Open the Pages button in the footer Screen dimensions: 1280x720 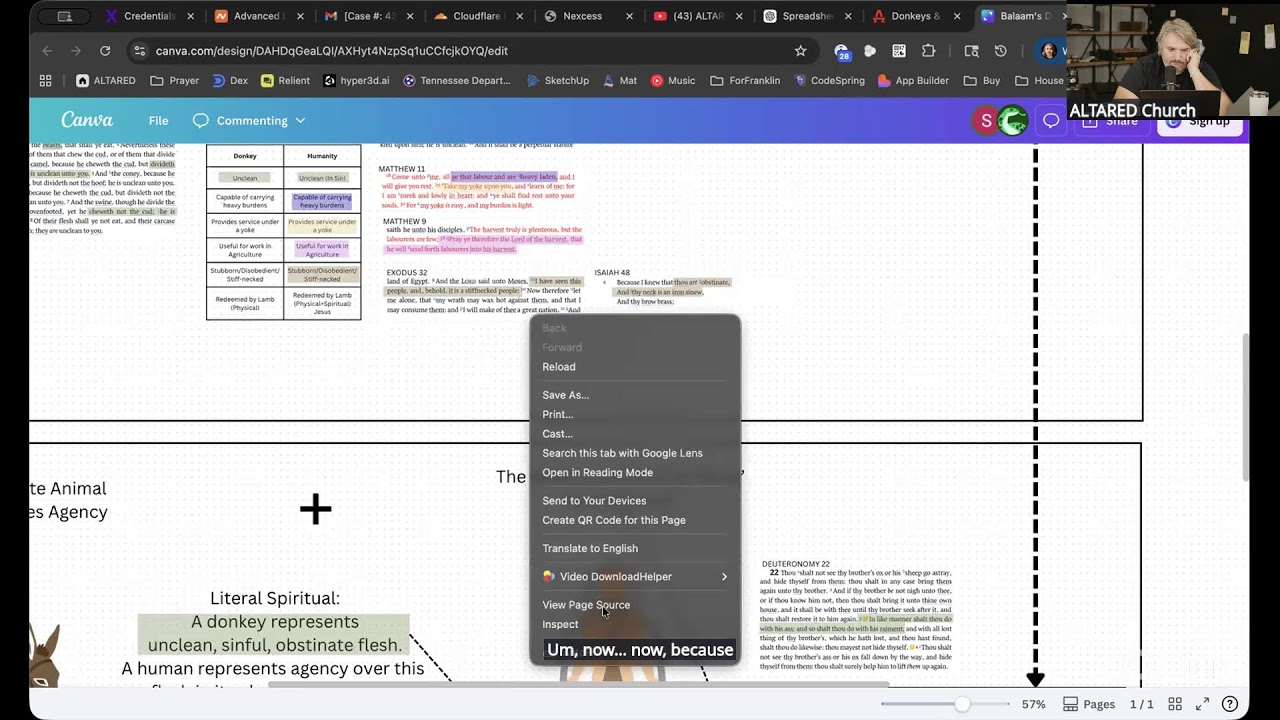coord(1088,704)
